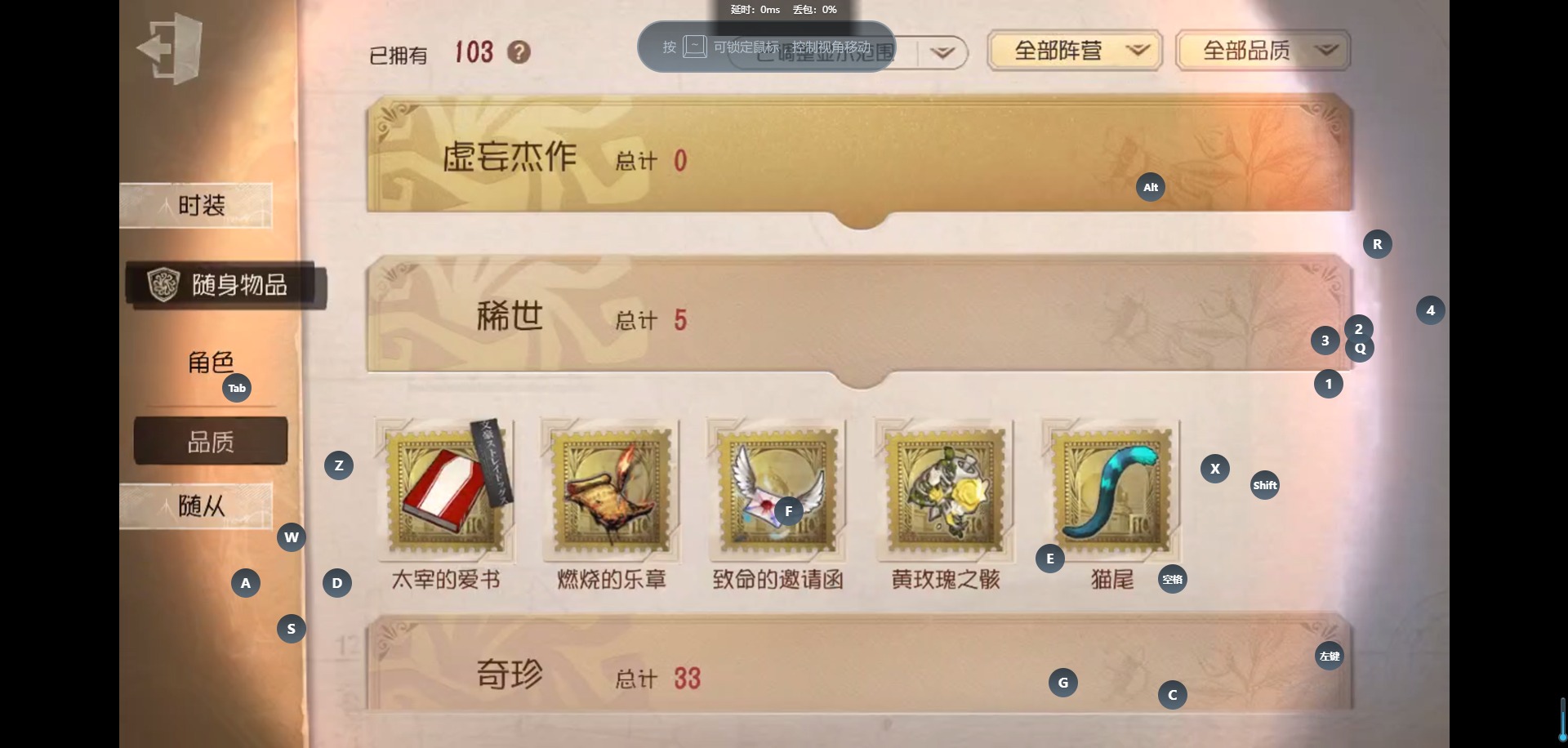
Task: Select the 品质 quality sort button
Action: point(211,441)
